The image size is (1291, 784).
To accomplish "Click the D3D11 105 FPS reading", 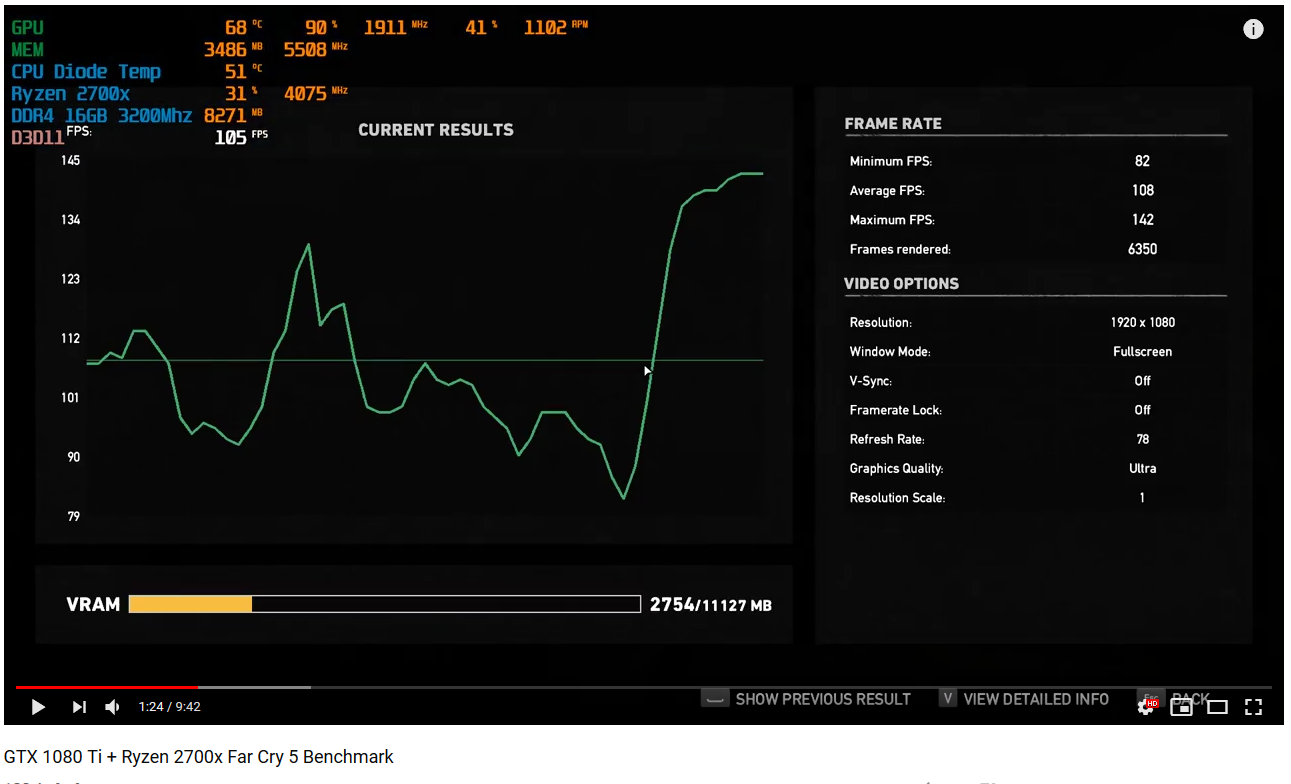I will (241, 137).
